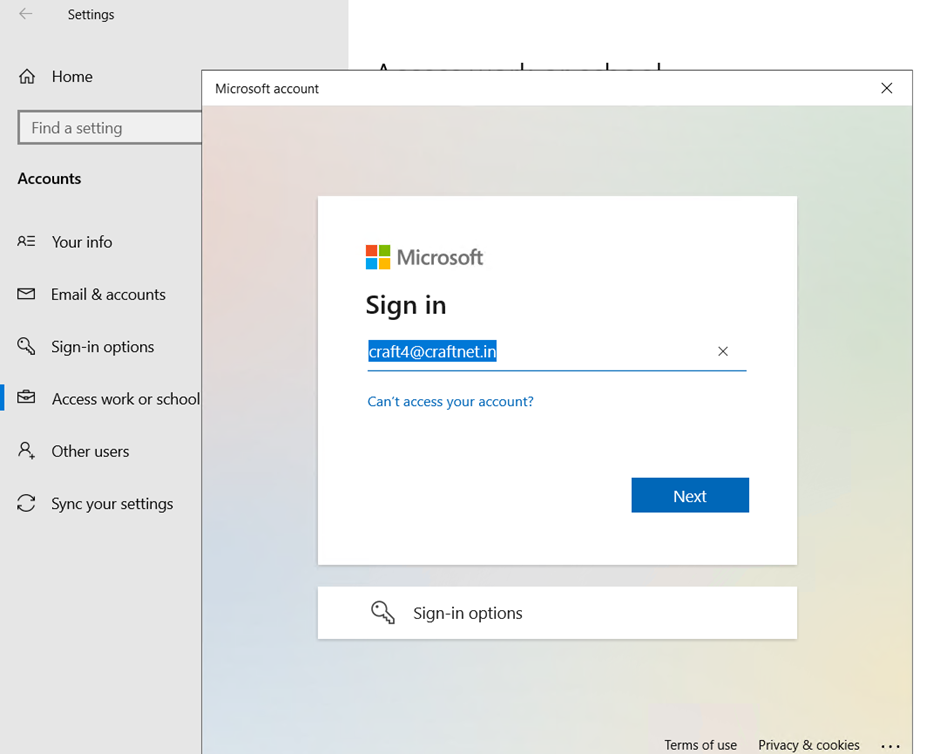Open the Other users page
Screen dimensions: 940x754
click(90, 451)
